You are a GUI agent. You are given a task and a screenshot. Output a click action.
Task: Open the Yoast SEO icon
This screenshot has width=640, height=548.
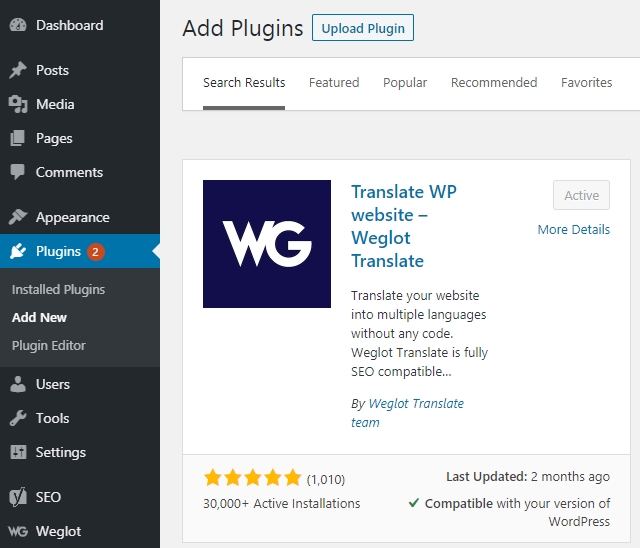[18, 497]
